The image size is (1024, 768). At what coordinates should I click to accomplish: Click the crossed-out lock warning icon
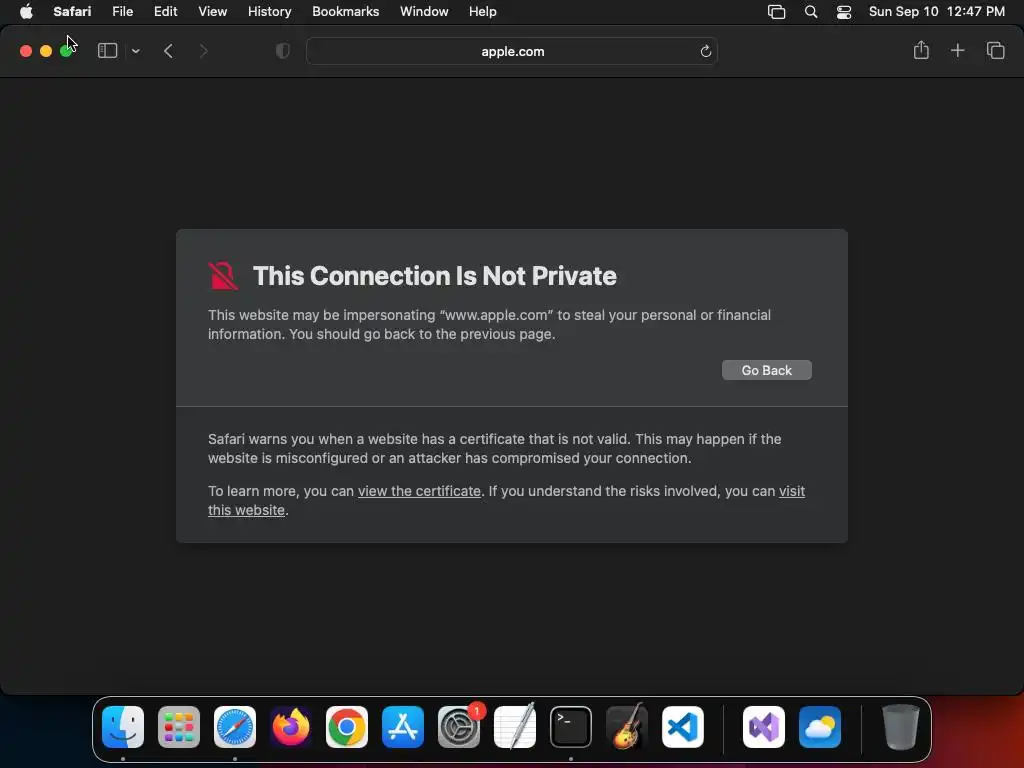(x=223, y=276)
